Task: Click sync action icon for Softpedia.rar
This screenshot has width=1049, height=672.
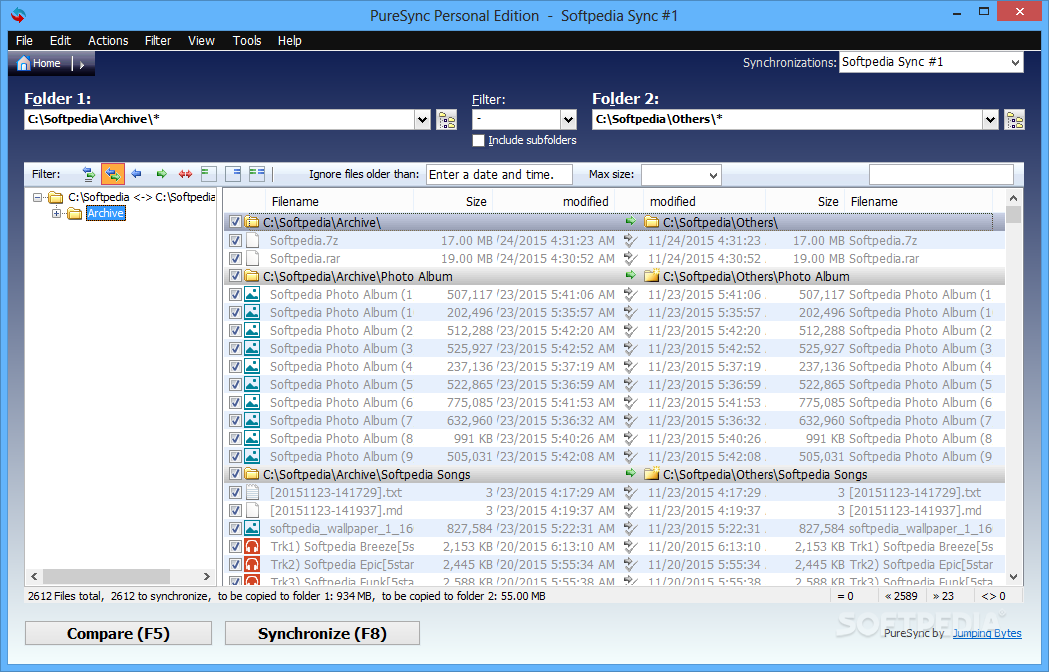Action: click(x=630, y=258)
